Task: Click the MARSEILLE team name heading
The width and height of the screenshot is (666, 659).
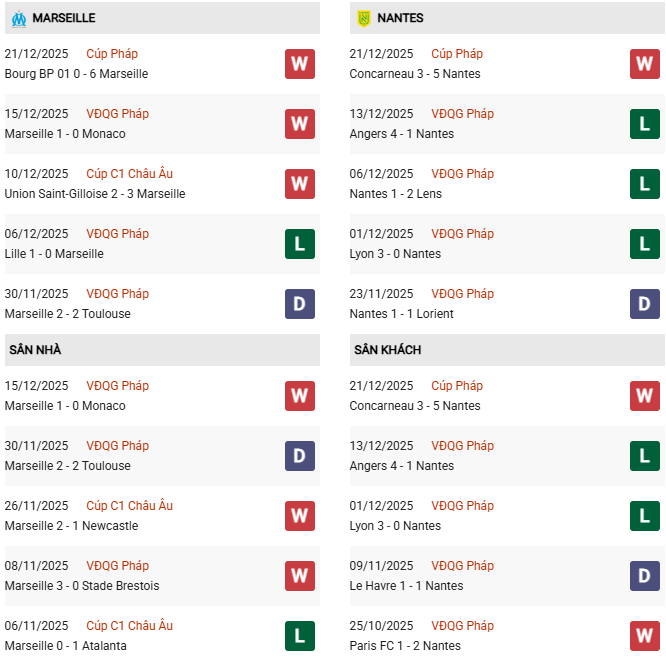Action: 64,18
